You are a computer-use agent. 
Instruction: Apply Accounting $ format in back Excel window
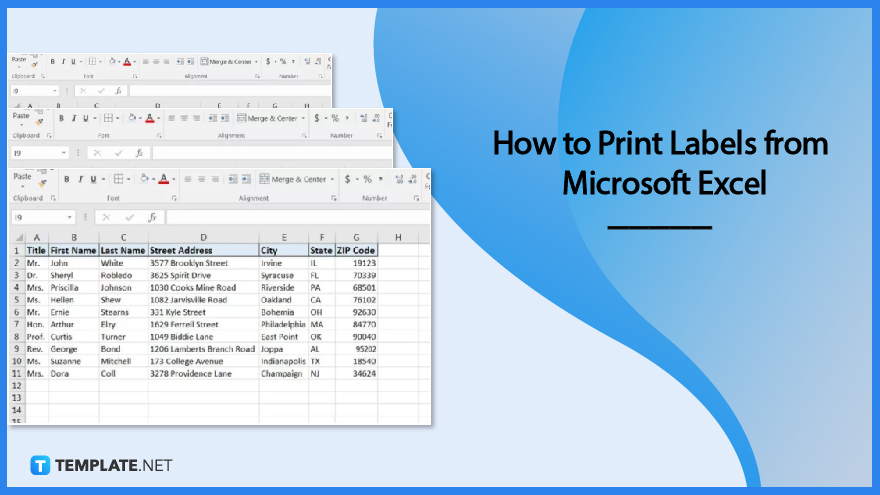[268, 61]
